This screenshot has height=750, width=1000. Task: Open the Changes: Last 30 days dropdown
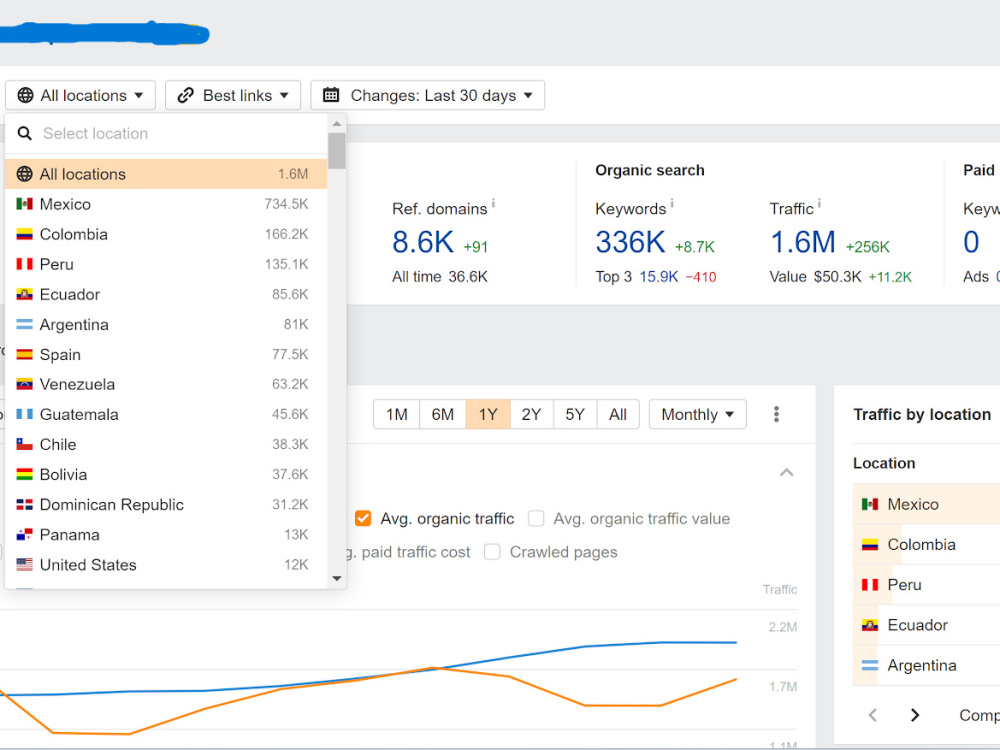(427, 95)
